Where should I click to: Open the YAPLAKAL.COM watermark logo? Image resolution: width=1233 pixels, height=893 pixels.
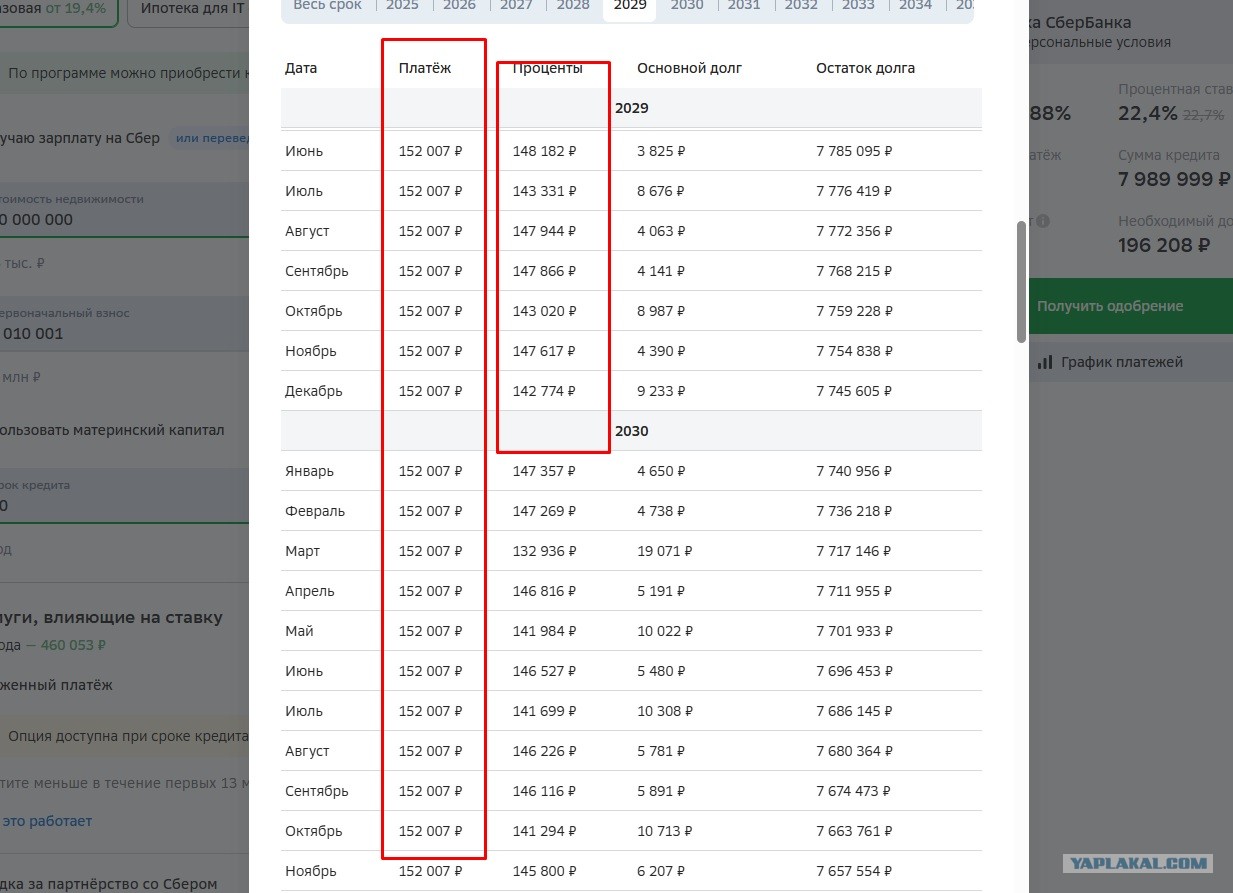(1139, 863)
